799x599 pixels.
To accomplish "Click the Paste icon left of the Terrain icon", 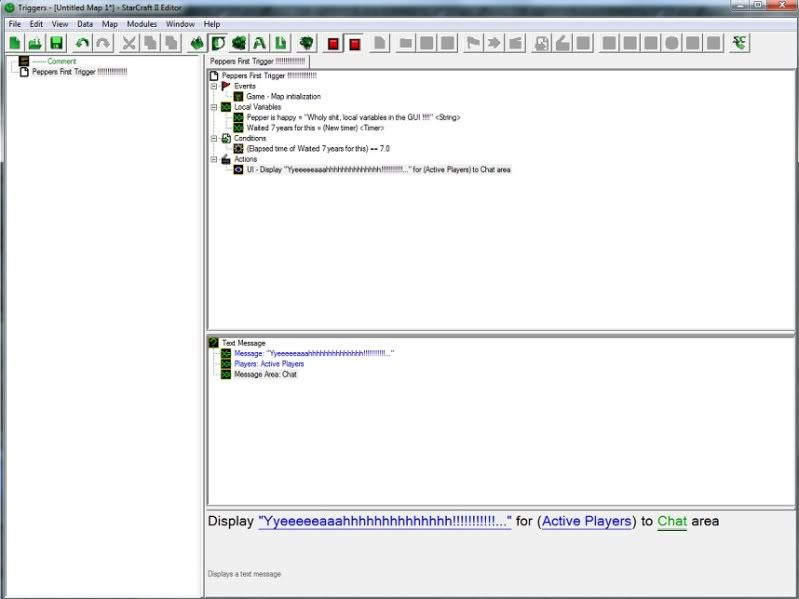I will (x=172, y=43).
